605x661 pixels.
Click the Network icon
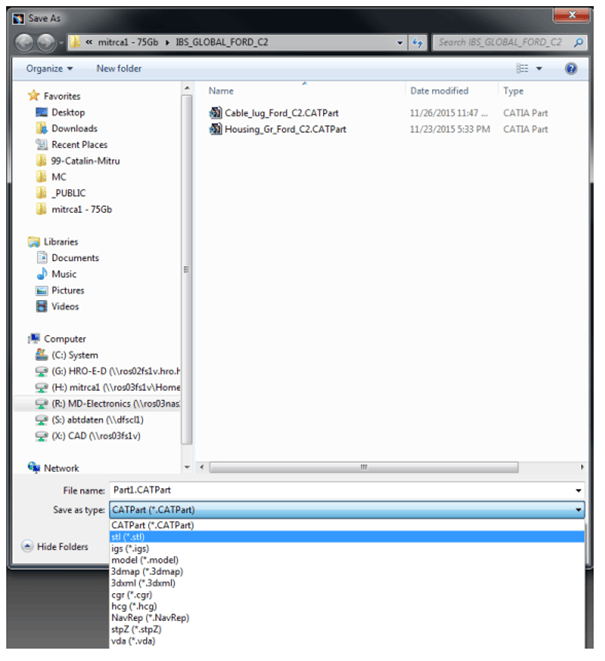click(34, 468)
